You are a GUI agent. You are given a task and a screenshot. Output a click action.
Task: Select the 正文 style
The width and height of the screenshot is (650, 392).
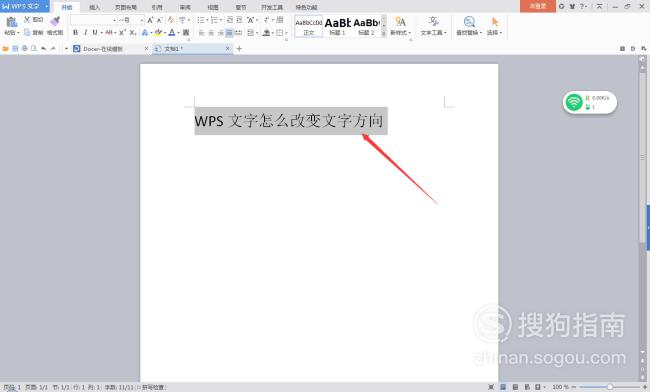click(309, 27)
